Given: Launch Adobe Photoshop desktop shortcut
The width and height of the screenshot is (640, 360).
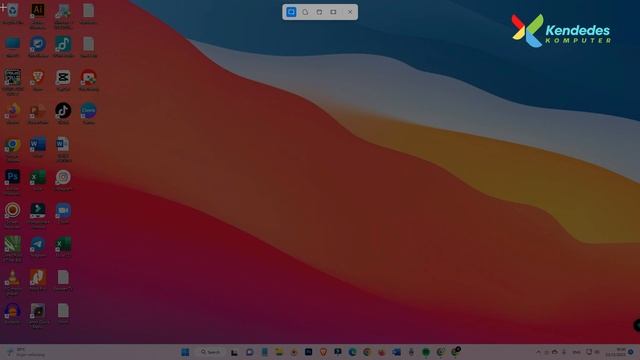Looking at the screenshot, I should tap(13, 182).
